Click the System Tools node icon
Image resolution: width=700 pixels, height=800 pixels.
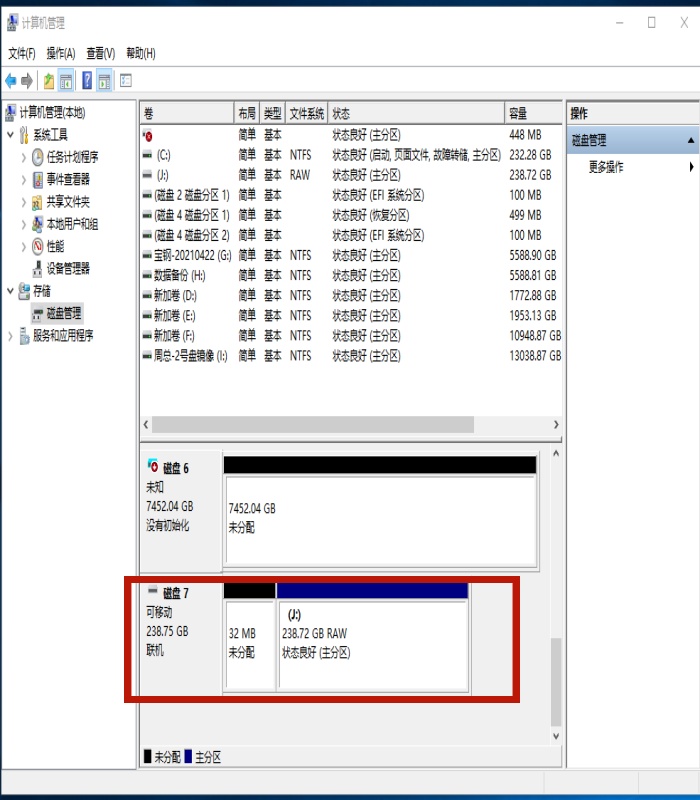[24, 135]
